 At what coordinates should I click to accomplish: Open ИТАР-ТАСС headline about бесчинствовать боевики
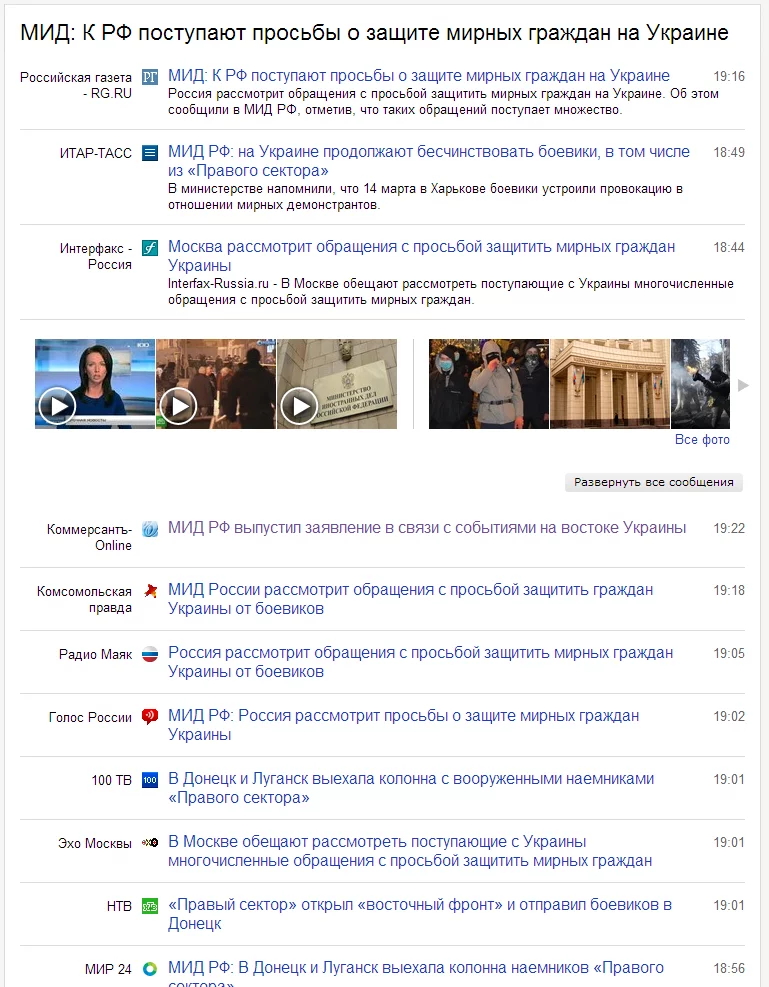click(x=429, y=161)
